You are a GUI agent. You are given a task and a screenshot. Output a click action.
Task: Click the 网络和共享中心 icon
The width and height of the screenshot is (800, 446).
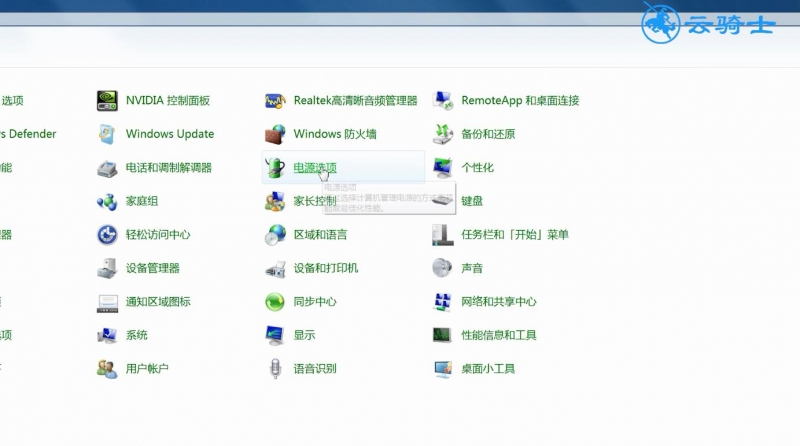coord(443,302)
